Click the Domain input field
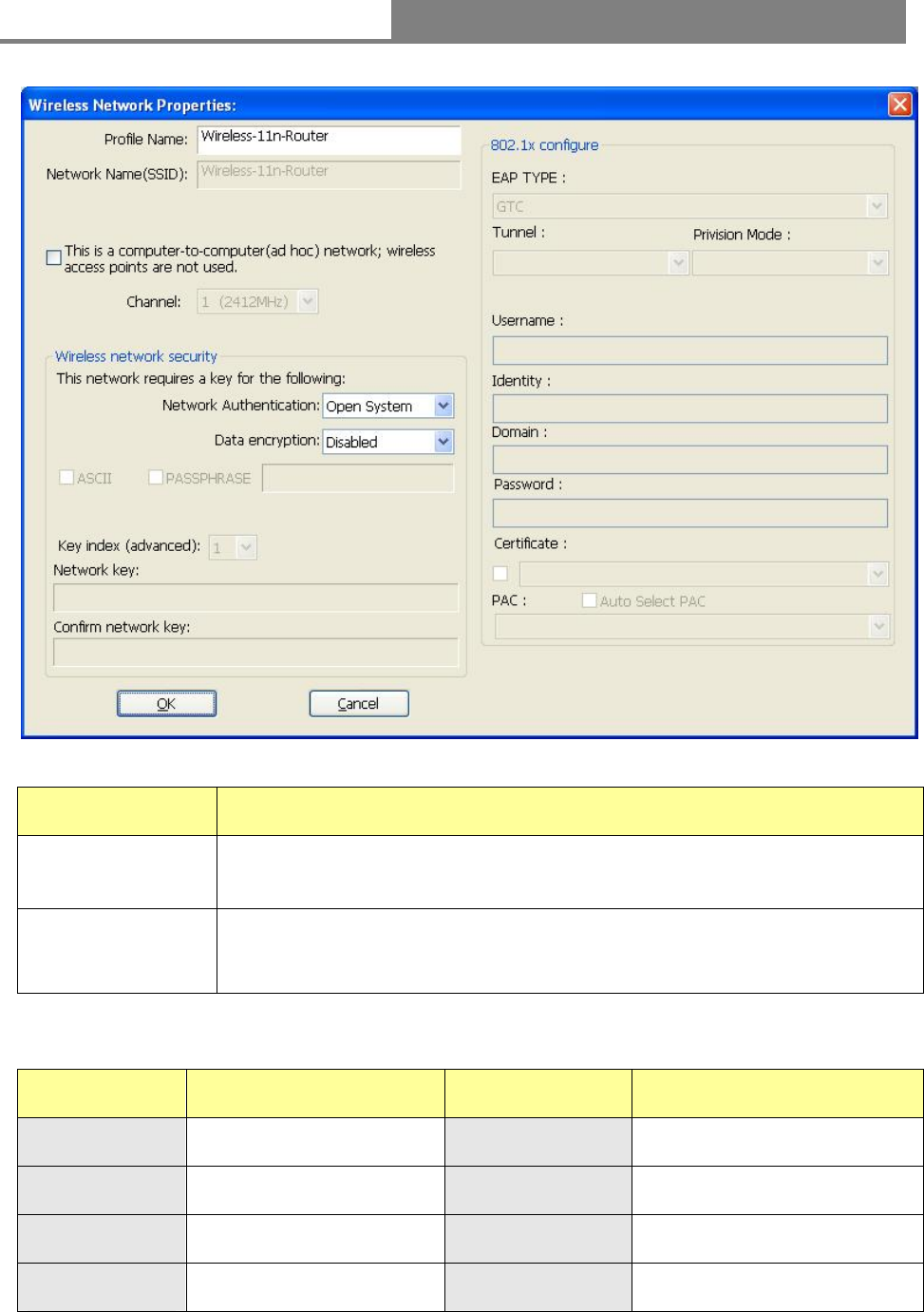924x1312 pixels. click(690, 460)
